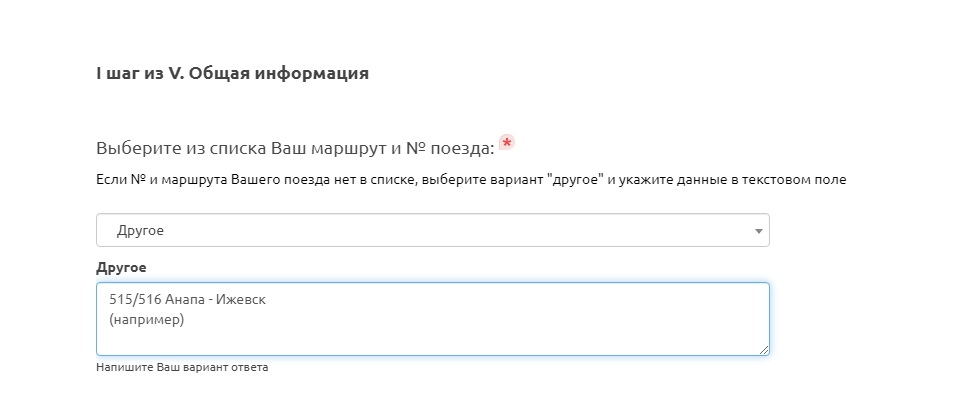956x403 pixels.
Task: Click the resize handle of the text area
Action: [764, 350]
